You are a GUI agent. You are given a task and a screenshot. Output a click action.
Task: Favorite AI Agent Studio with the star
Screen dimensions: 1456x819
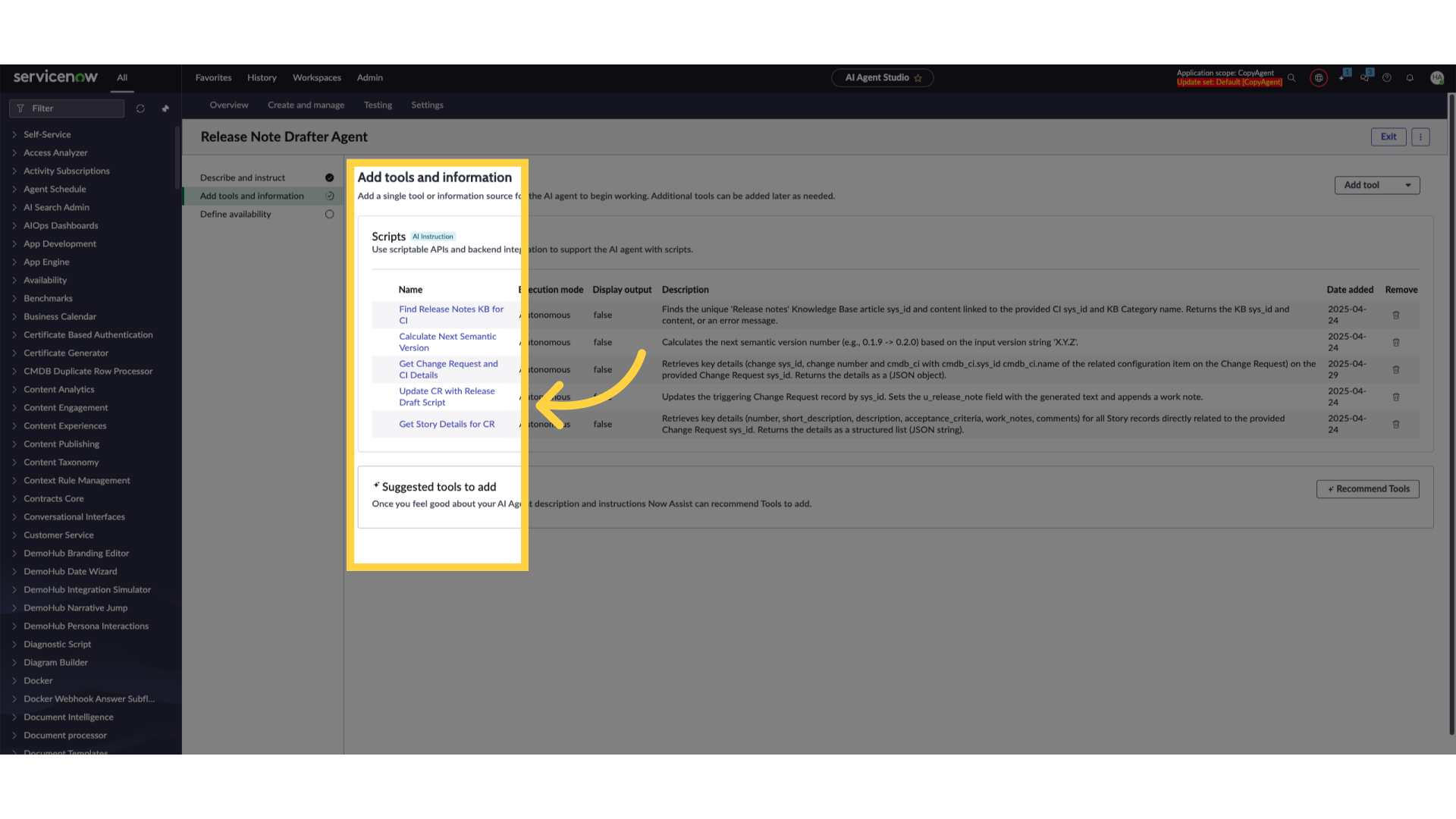[x=918, y=78]
